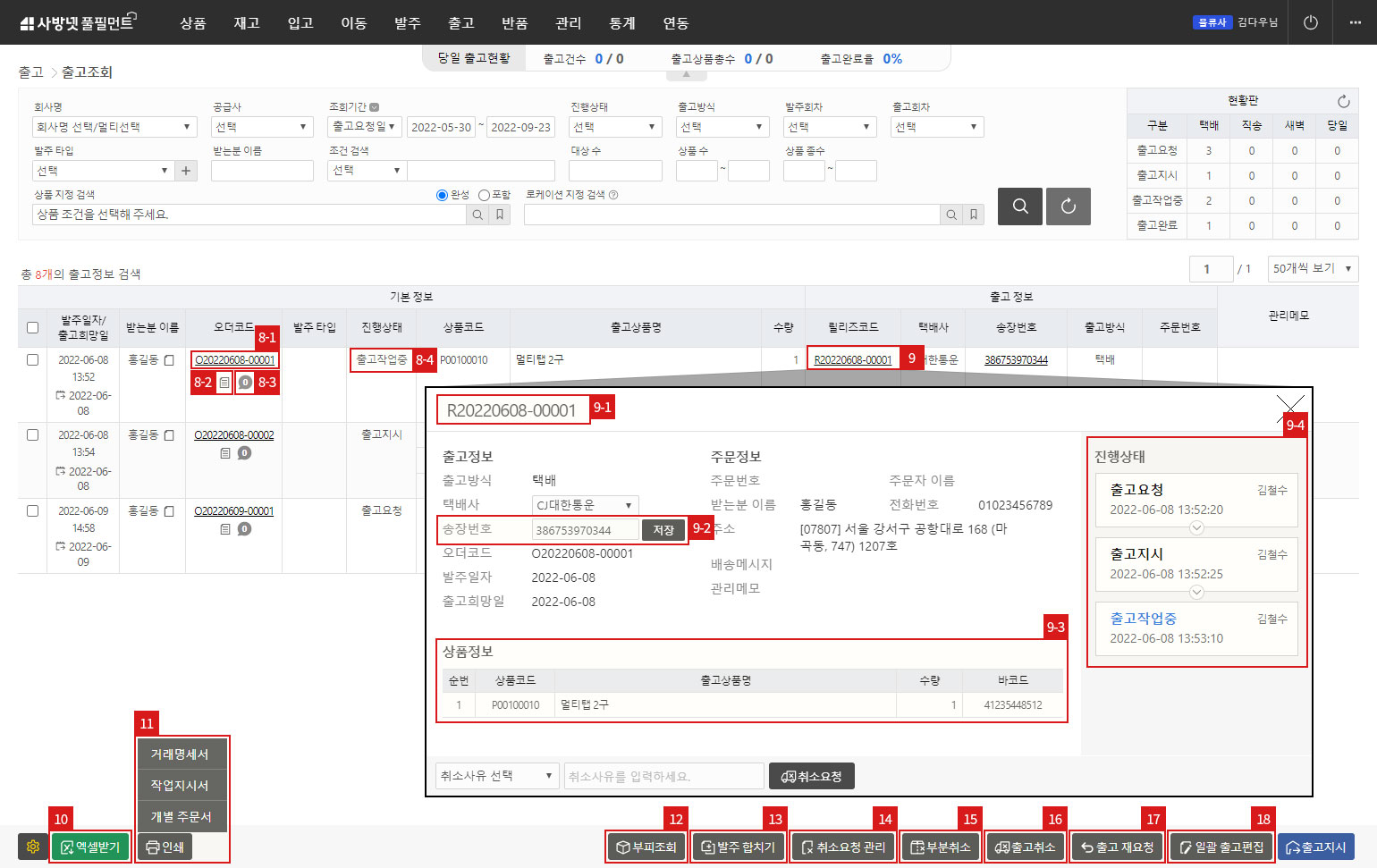The image size is (1377, 868).
Task: Enable the 포함 radio option
Action: pos(484,194)
